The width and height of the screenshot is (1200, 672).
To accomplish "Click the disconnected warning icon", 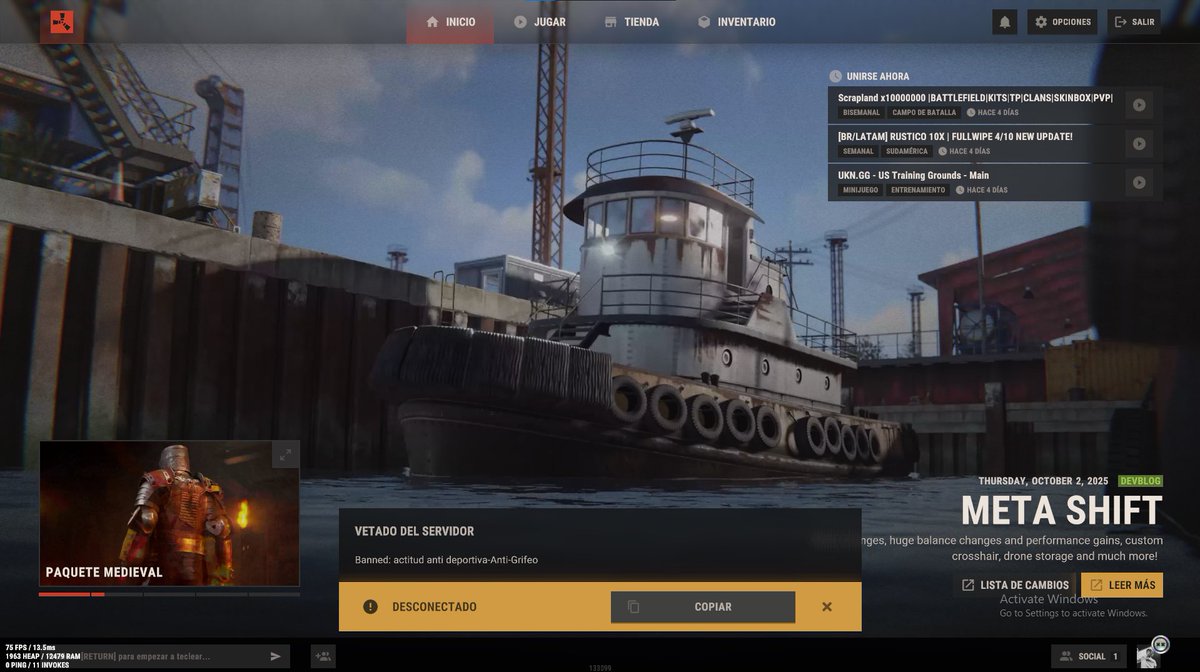I will (x=370, y=607).
